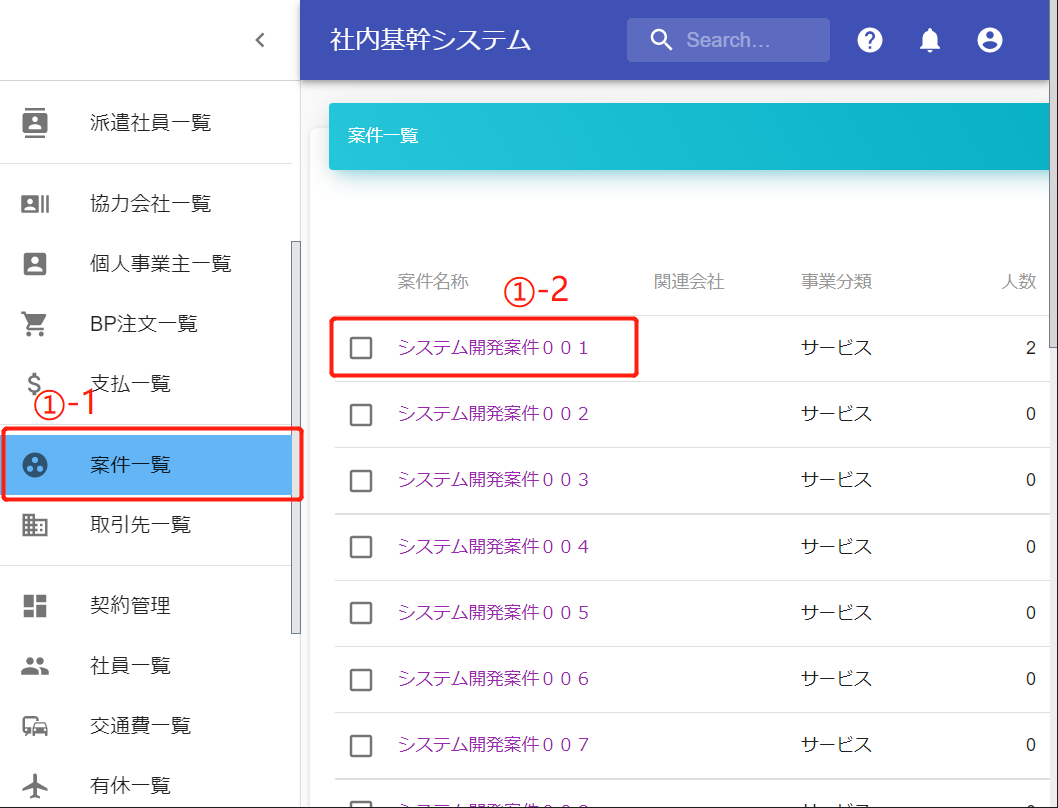Screen dimensions: 1058x808
Task: Click the 取引先一覧 building icon
Action: point(35,525)
